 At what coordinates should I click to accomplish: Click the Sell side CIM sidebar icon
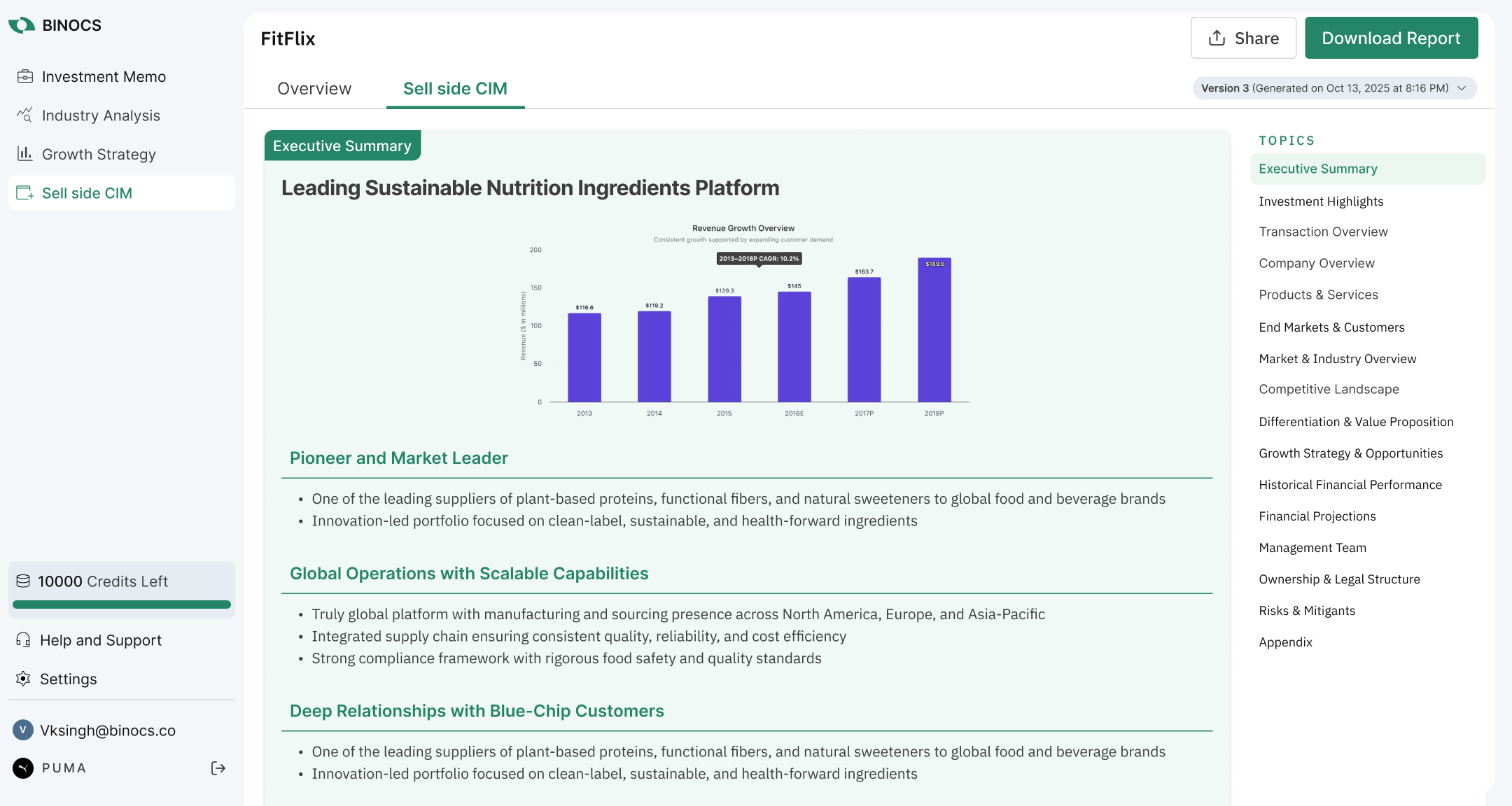pyautogui.click(x=25, y=193)
